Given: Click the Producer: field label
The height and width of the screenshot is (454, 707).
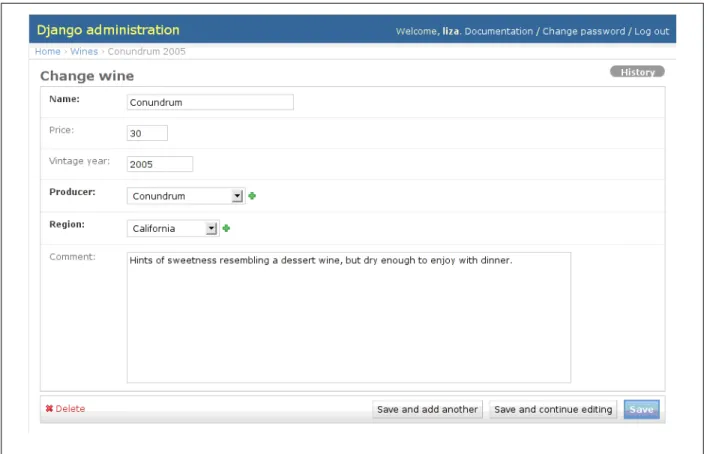Looking at the screenshot, I should pyautogui.click(x=72, y=192).
